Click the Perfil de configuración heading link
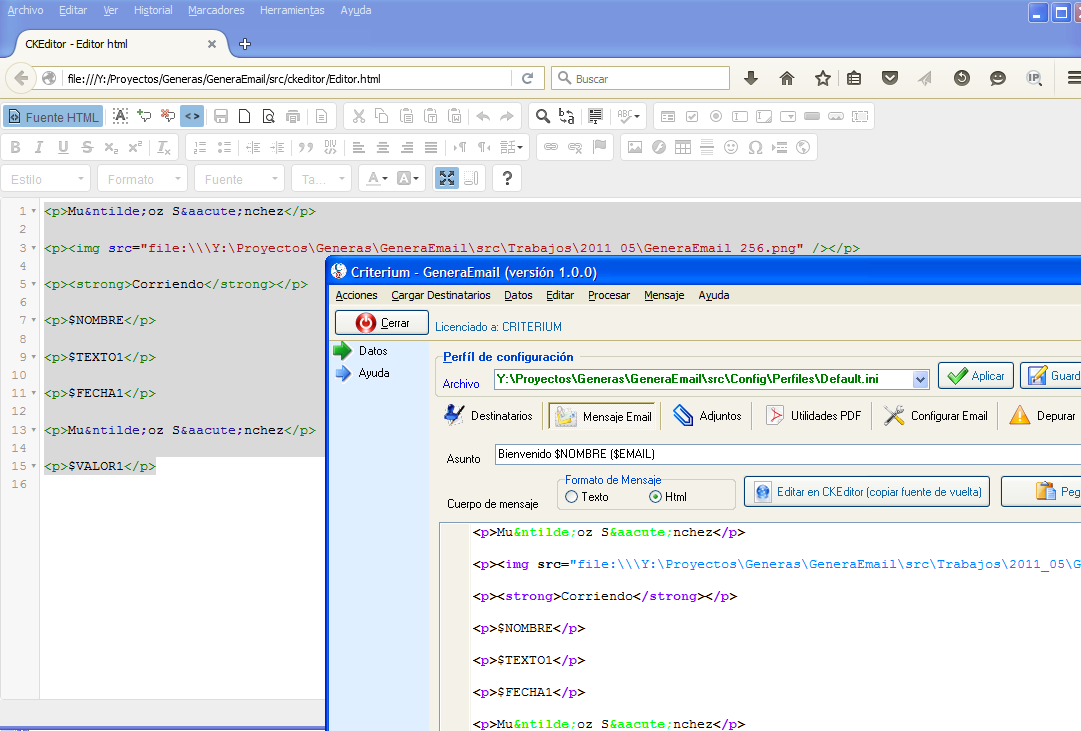Screen dimensions: 1081x731 coord(508,357)
